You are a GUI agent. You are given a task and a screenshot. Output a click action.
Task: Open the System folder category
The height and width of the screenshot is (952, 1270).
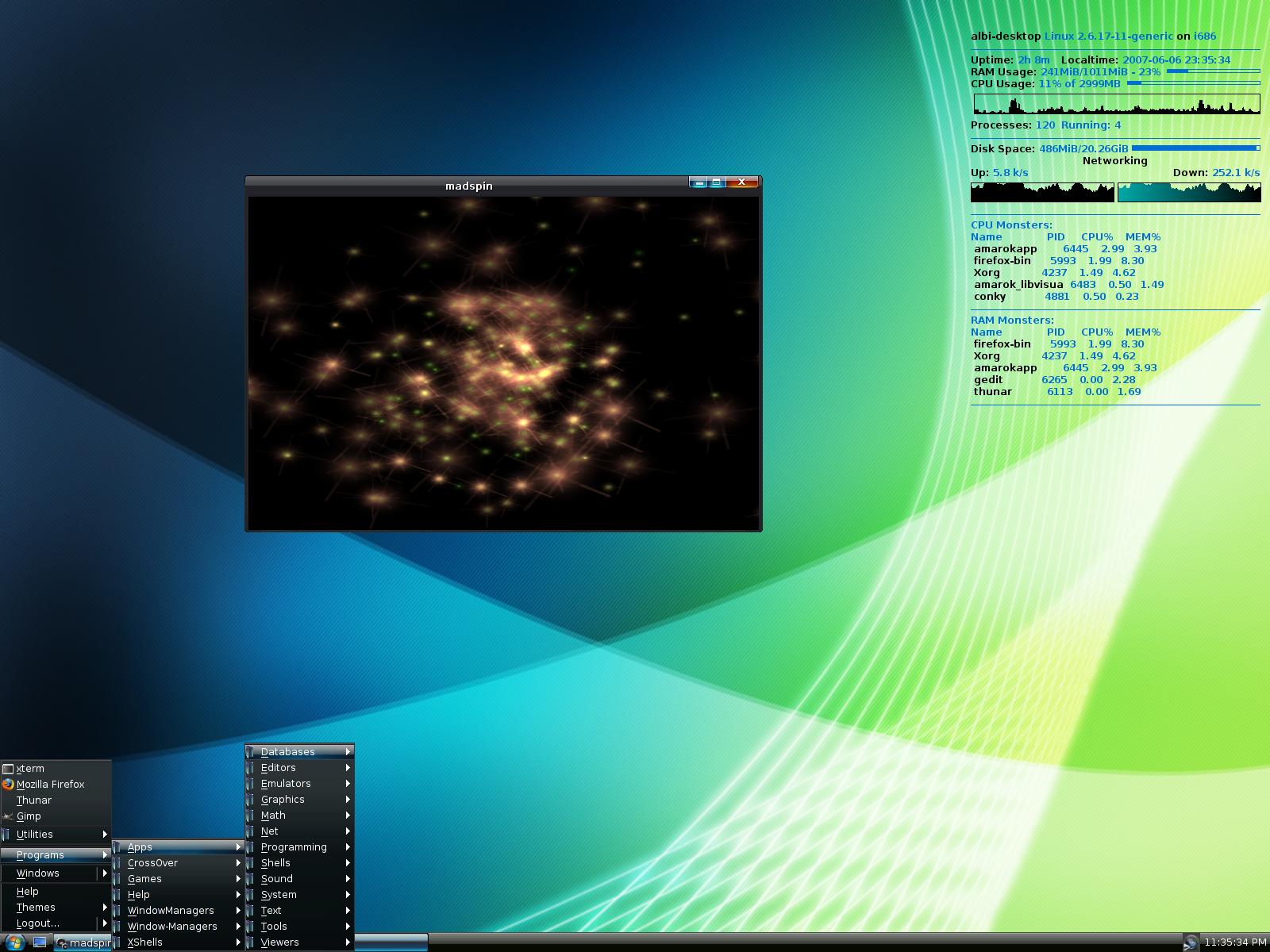(x=299, y=894)
